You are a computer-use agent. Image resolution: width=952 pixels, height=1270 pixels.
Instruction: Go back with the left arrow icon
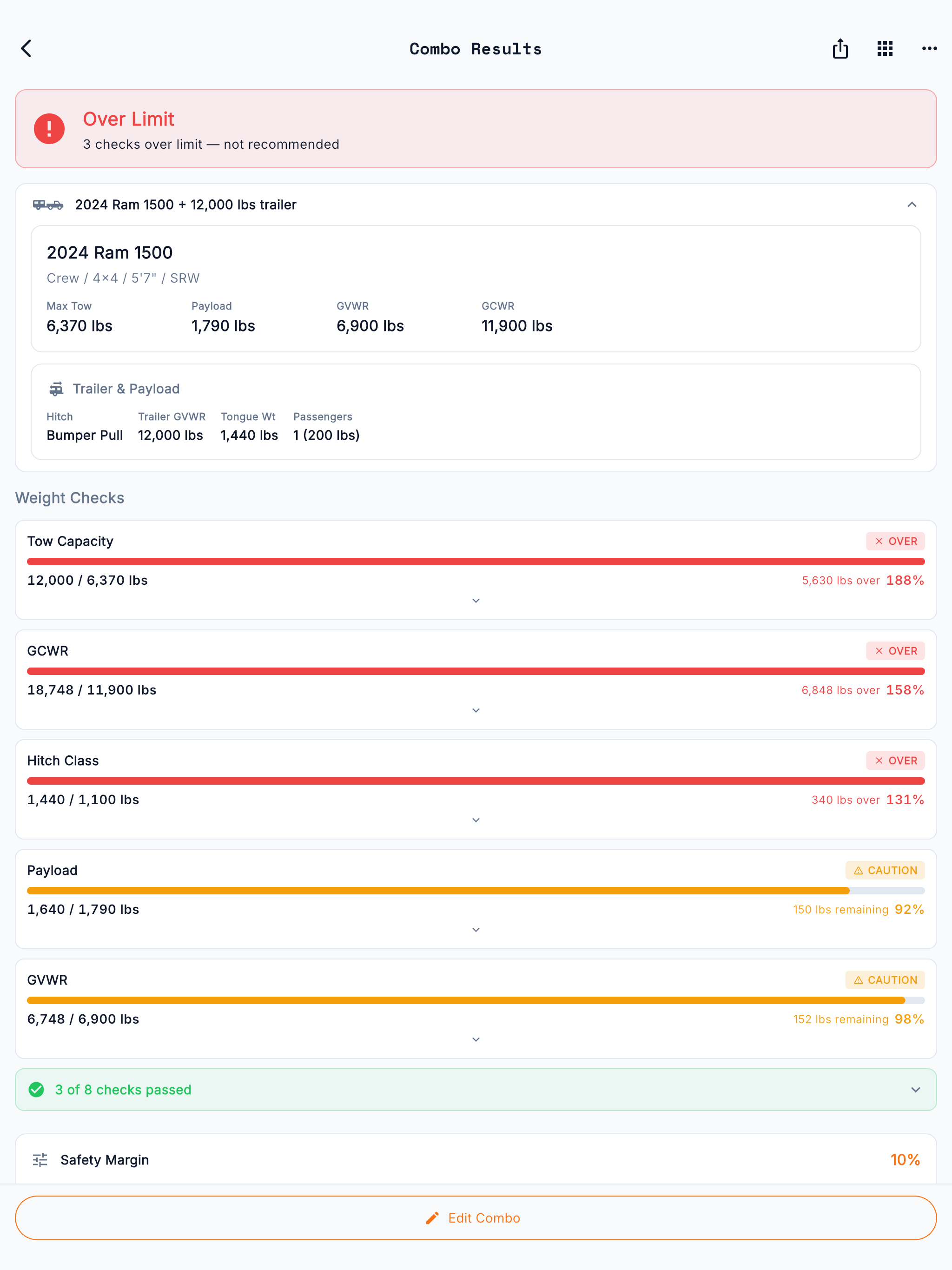[x=26, y=49]
